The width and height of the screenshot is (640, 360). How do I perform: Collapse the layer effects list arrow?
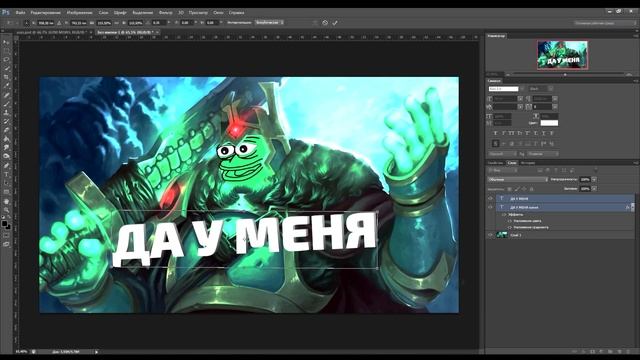point(632,207)
